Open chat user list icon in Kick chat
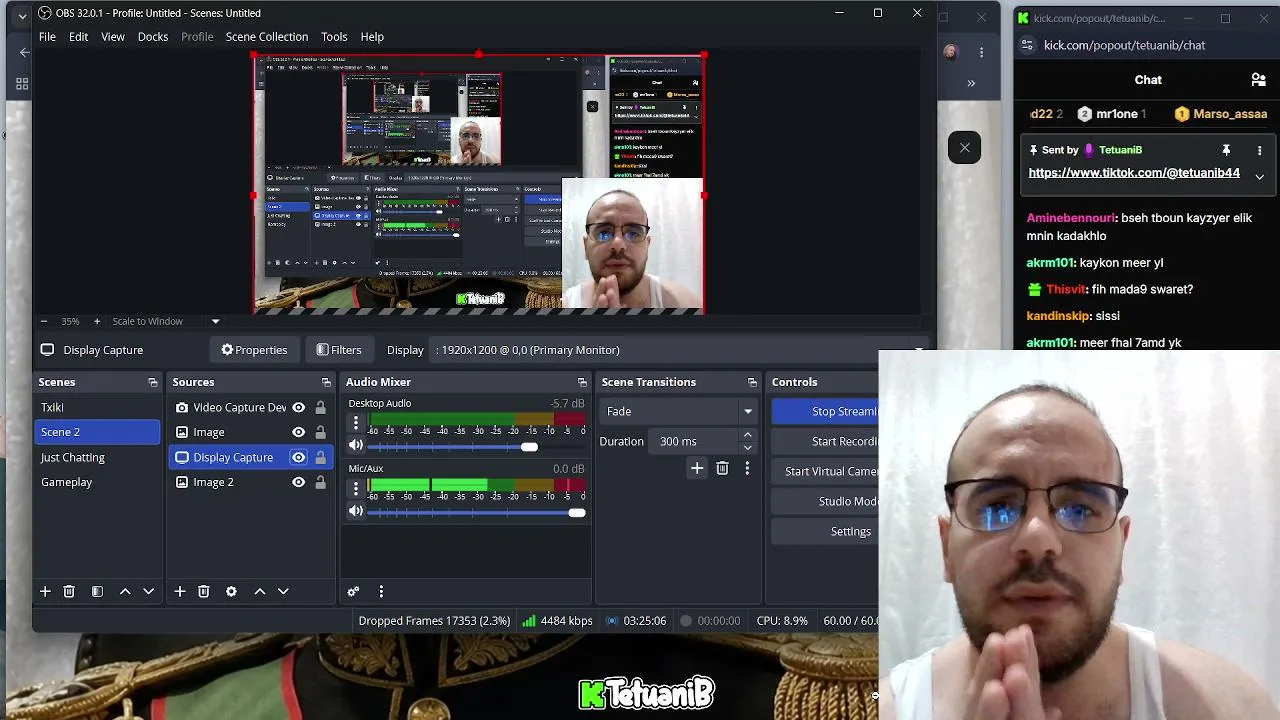The image size is (1280, 720). tap(1258, 80)
